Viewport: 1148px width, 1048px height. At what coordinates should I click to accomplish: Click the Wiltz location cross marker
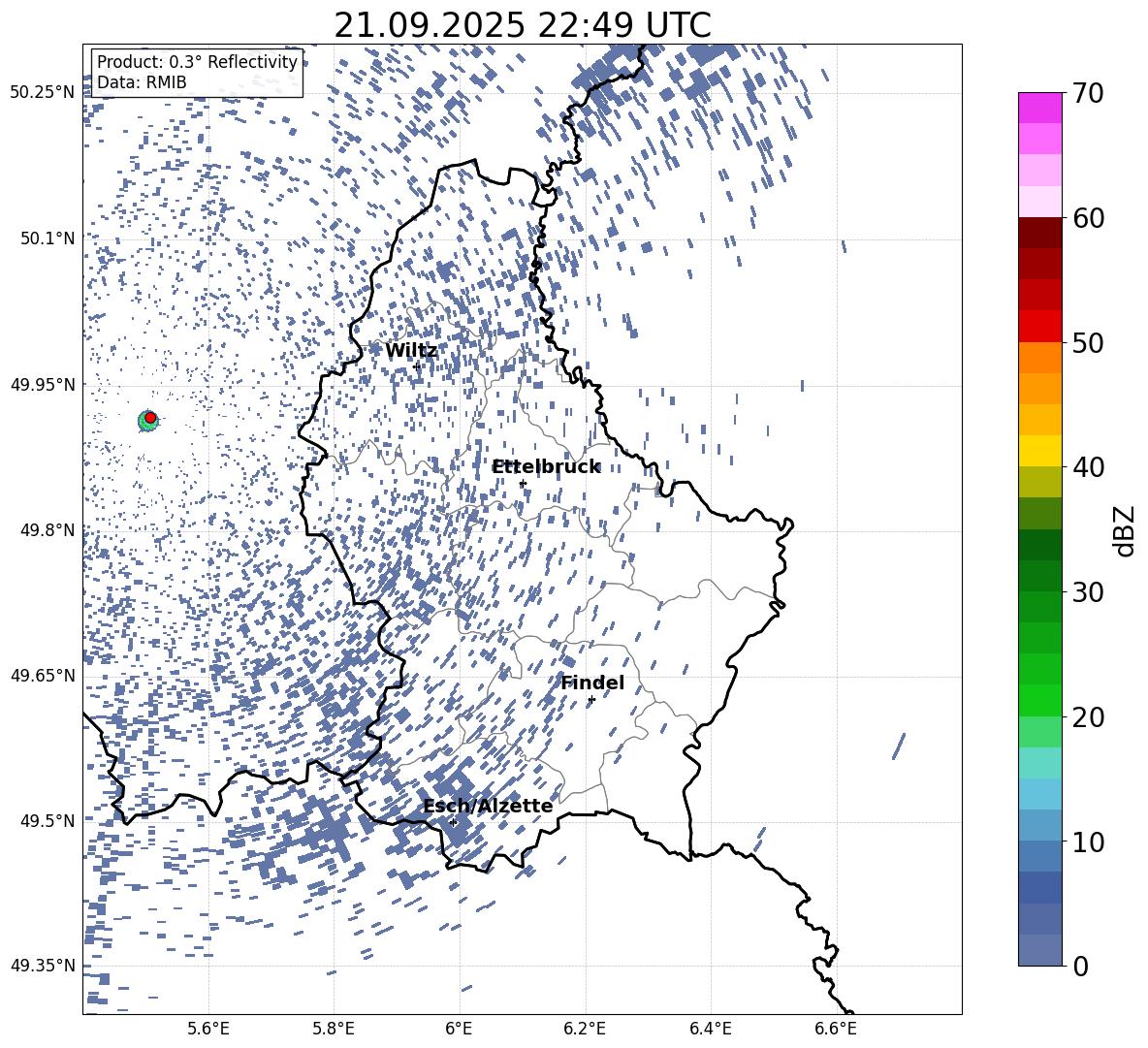click(417, 366)
